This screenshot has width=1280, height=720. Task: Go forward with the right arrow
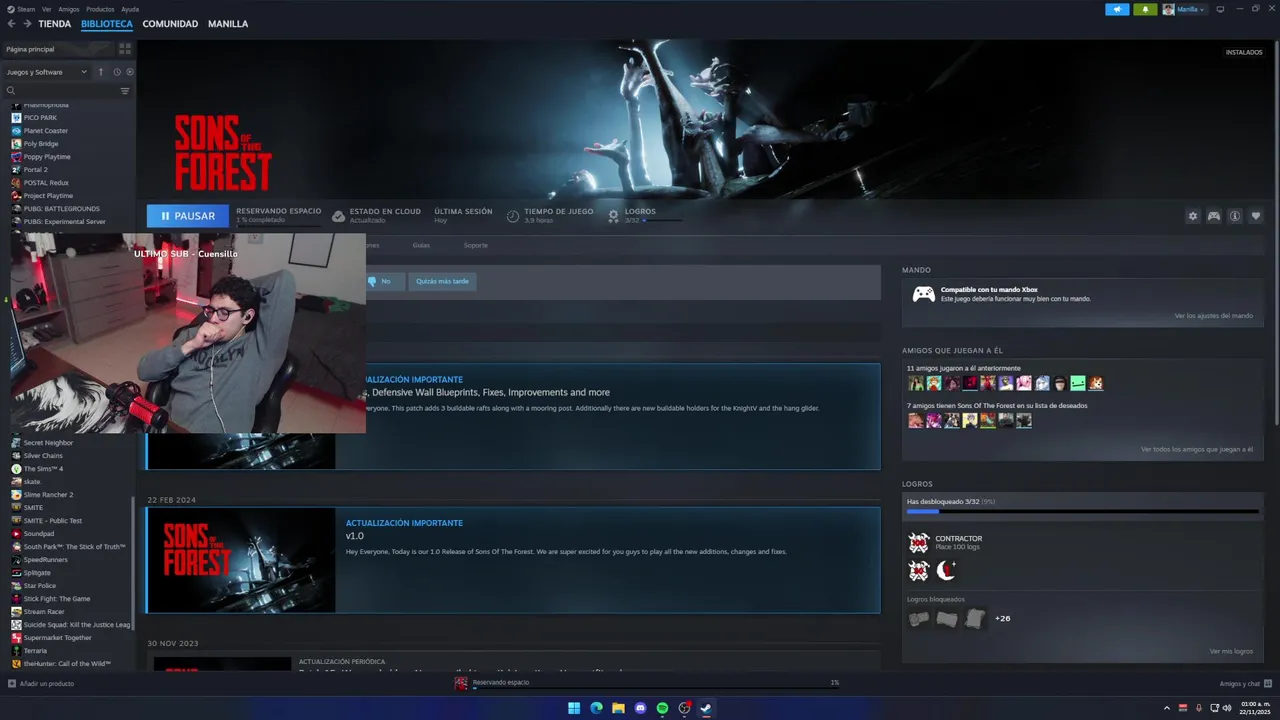[26, 24]
